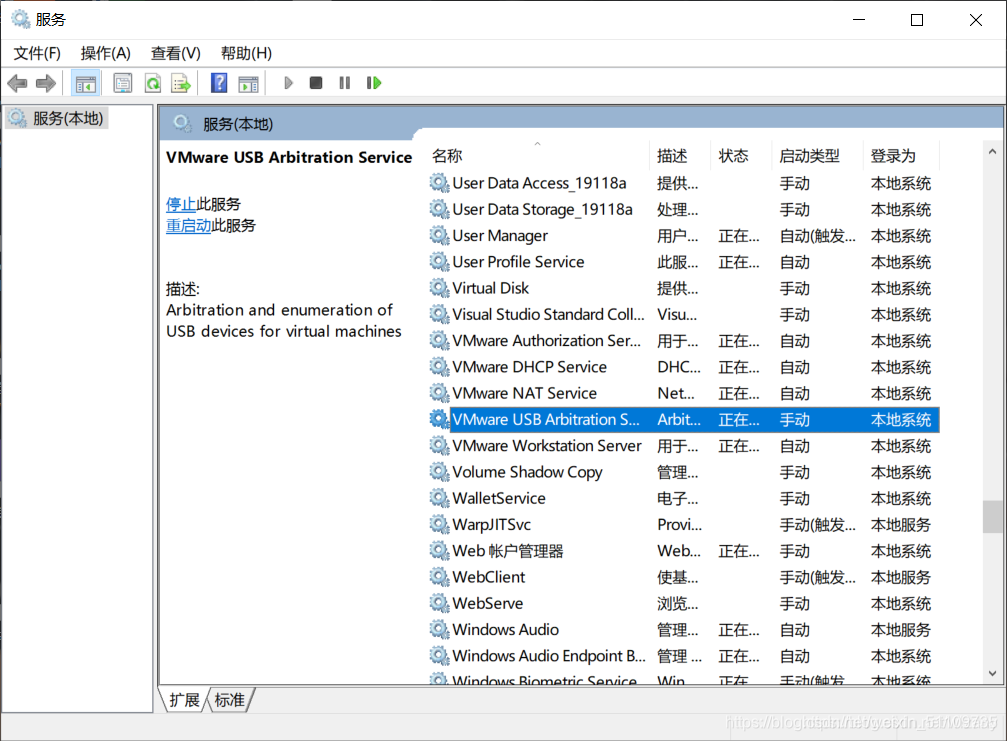Image resolution: width=1007 pixels, height=741 pixels.
Task: Select the highlighted VMware USB Arbitration S... row
Action: coord(683,420)
